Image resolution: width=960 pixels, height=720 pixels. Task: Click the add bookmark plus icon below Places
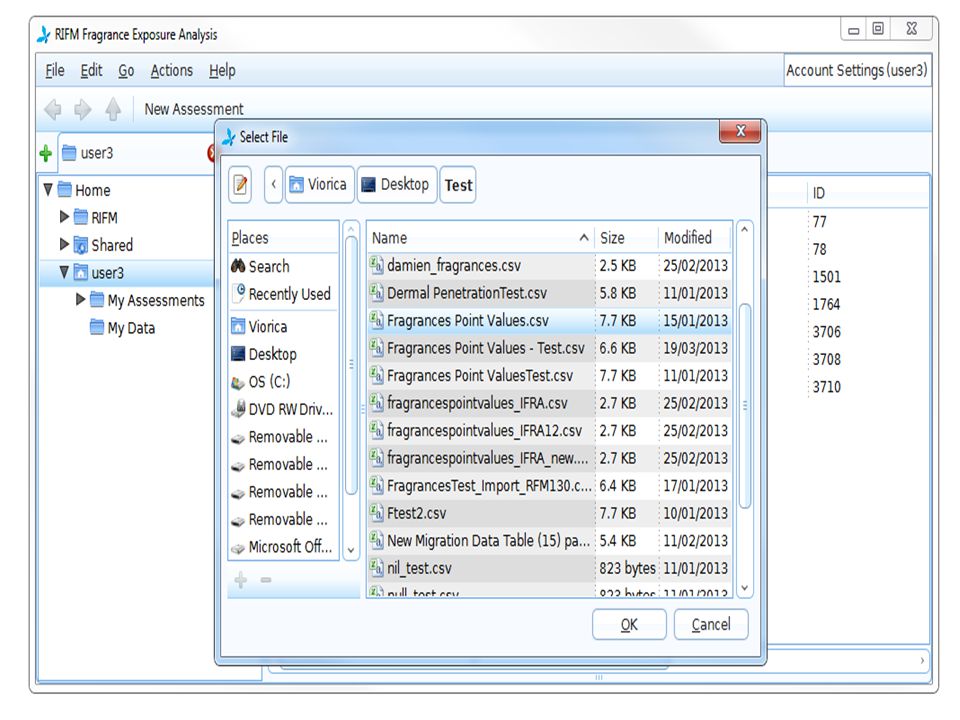coord(241,579)
